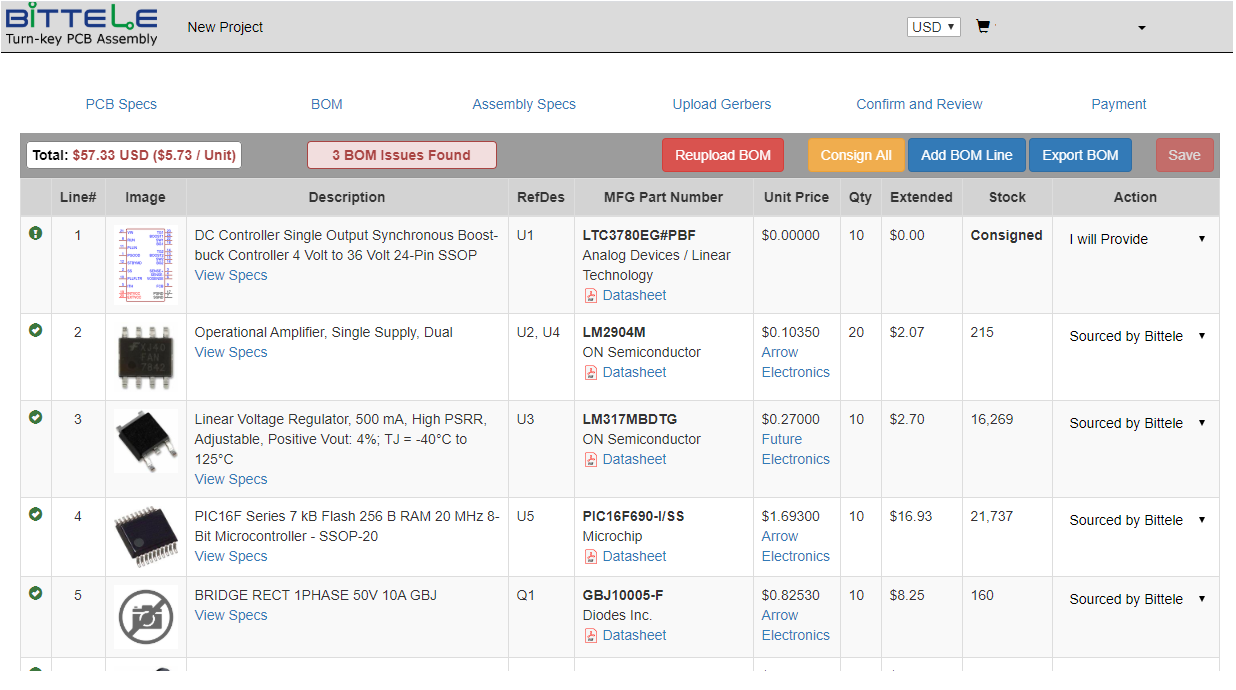Click the extended price $16.93

pos(911,516)
